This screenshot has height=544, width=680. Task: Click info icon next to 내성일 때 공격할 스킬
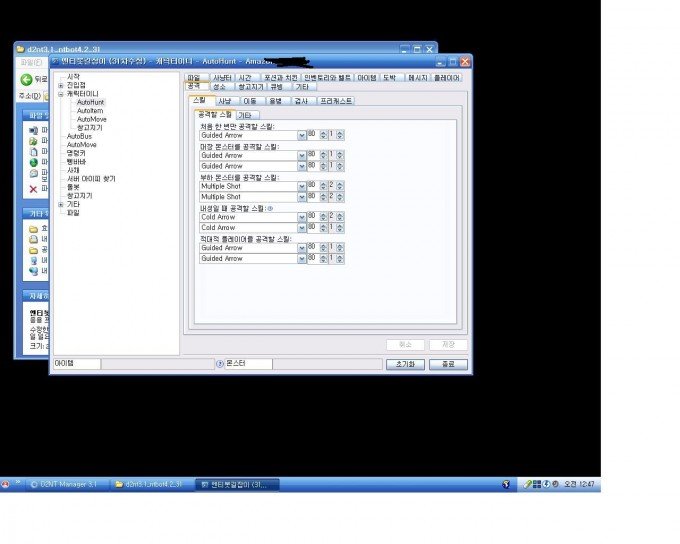point(270,208)
